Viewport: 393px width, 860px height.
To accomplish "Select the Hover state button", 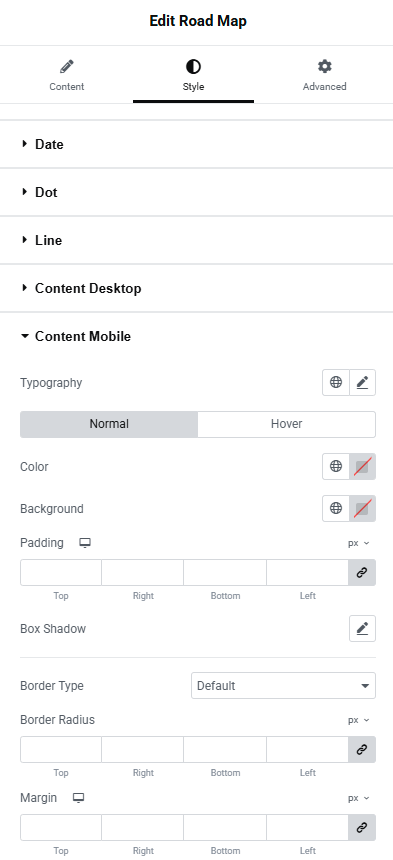I will tap(287, 424).
